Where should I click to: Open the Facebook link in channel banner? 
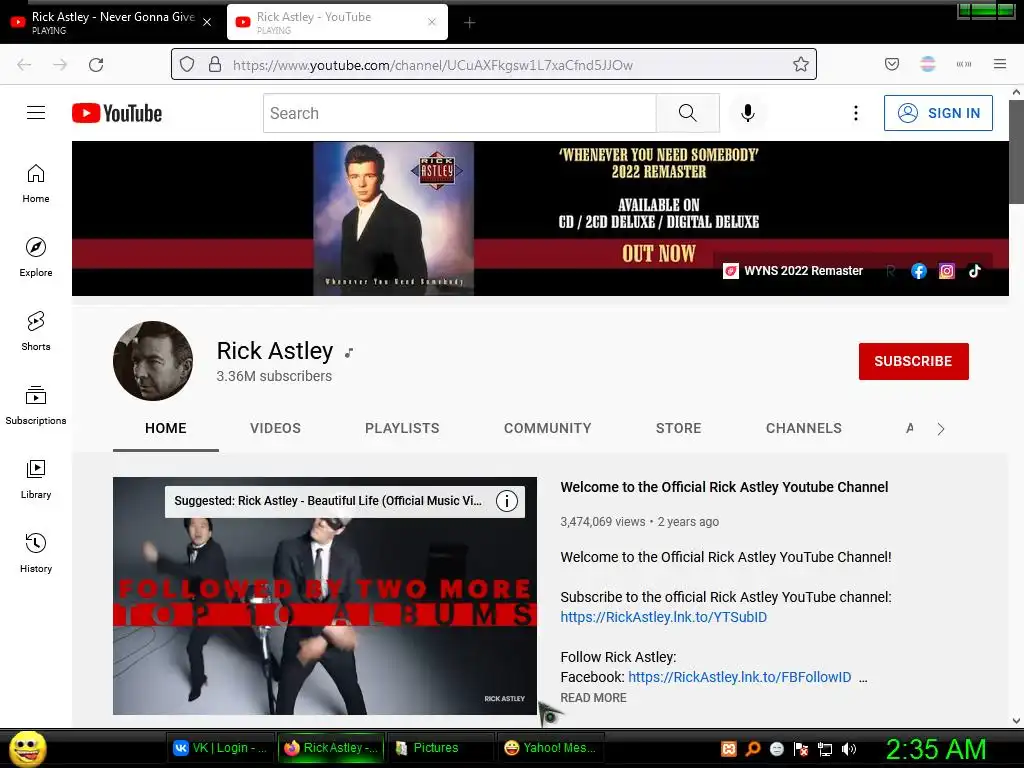pyautogui.click(x=919, y=271)
